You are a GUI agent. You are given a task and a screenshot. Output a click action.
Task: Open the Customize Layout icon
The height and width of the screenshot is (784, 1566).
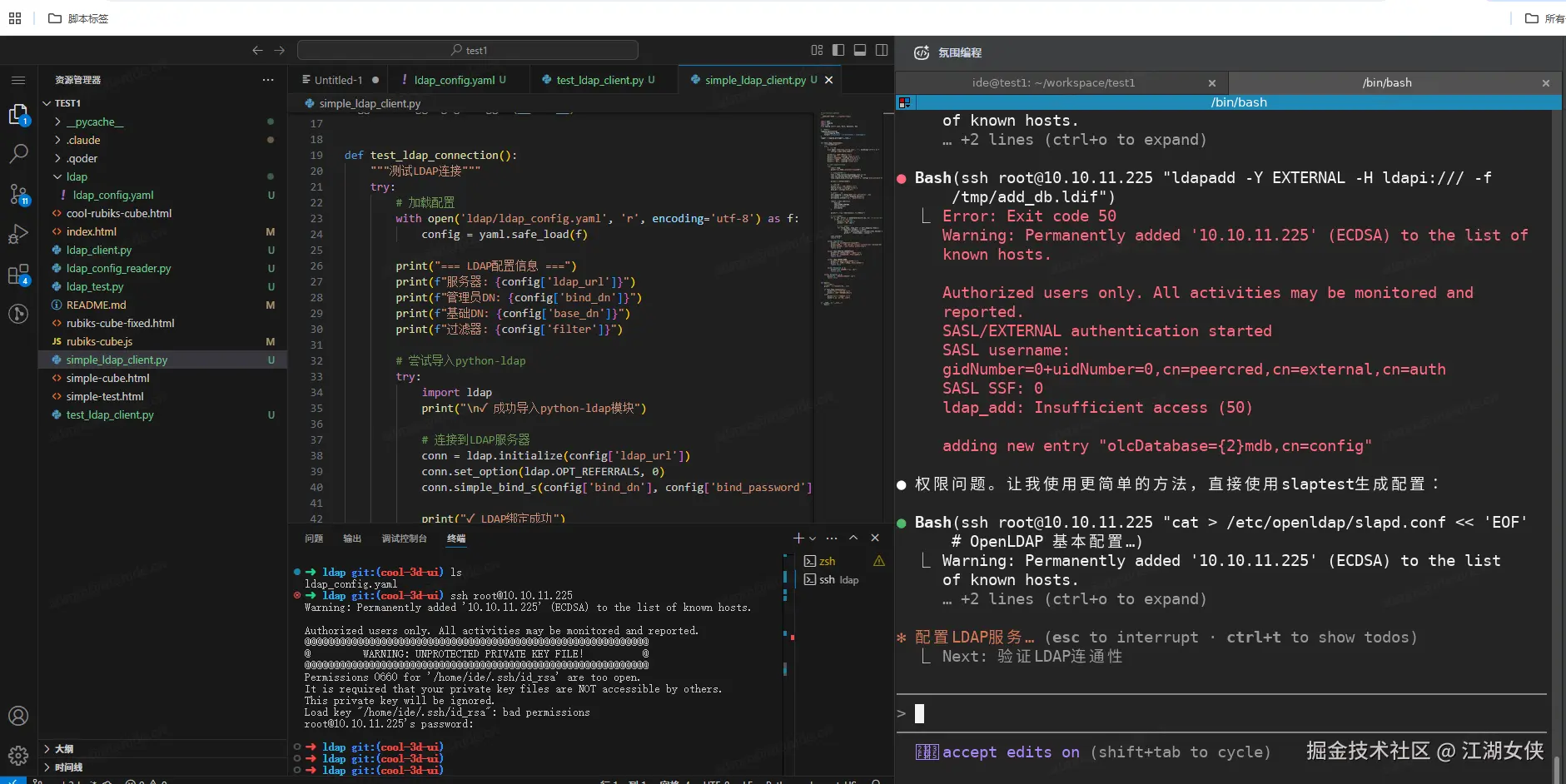817,50
